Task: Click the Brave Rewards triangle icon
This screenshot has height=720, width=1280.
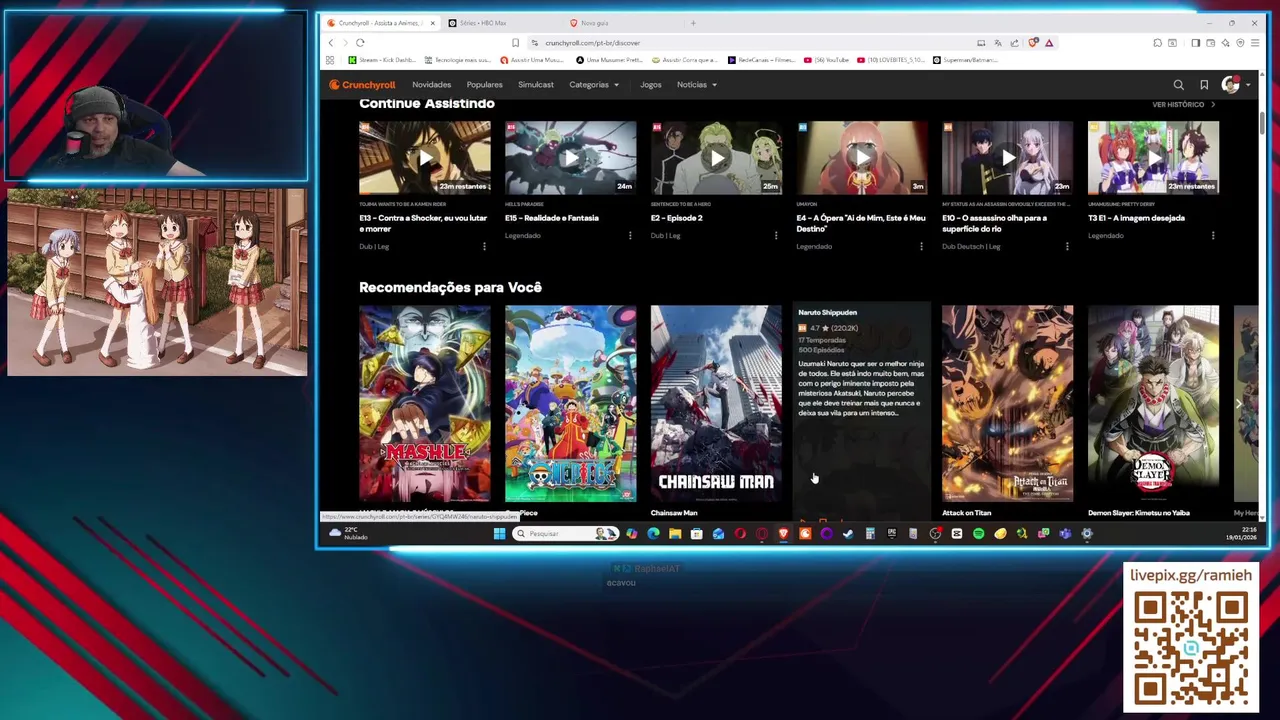Action: coord(1049,43)
